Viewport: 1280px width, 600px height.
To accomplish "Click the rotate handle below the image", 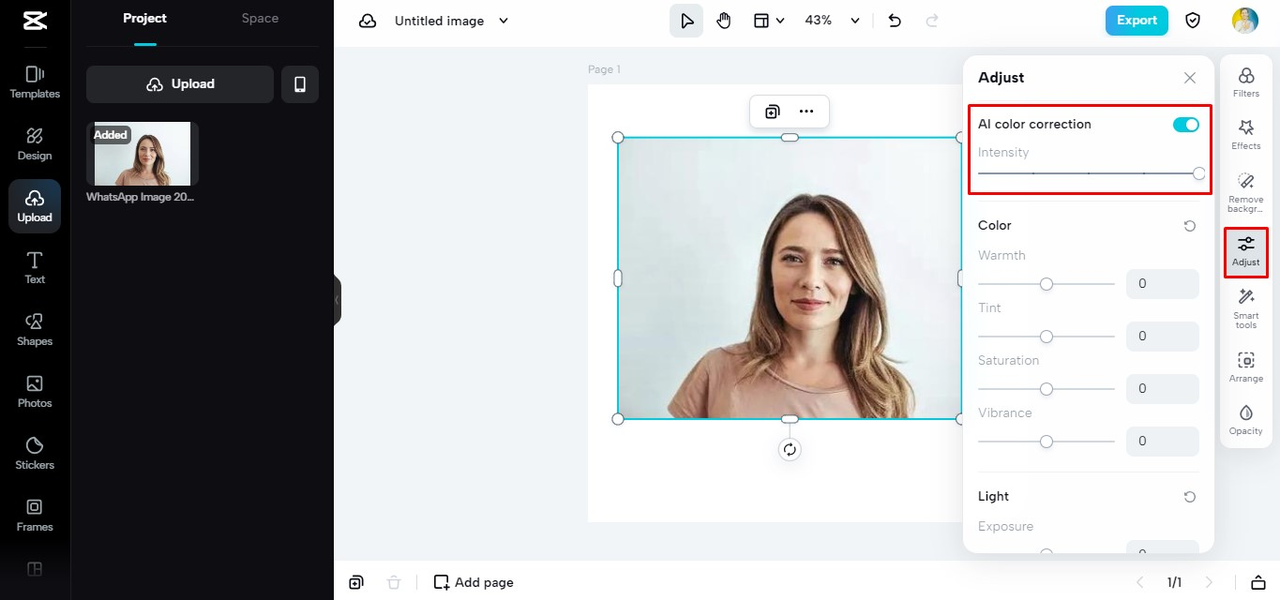I will point(790,450).
